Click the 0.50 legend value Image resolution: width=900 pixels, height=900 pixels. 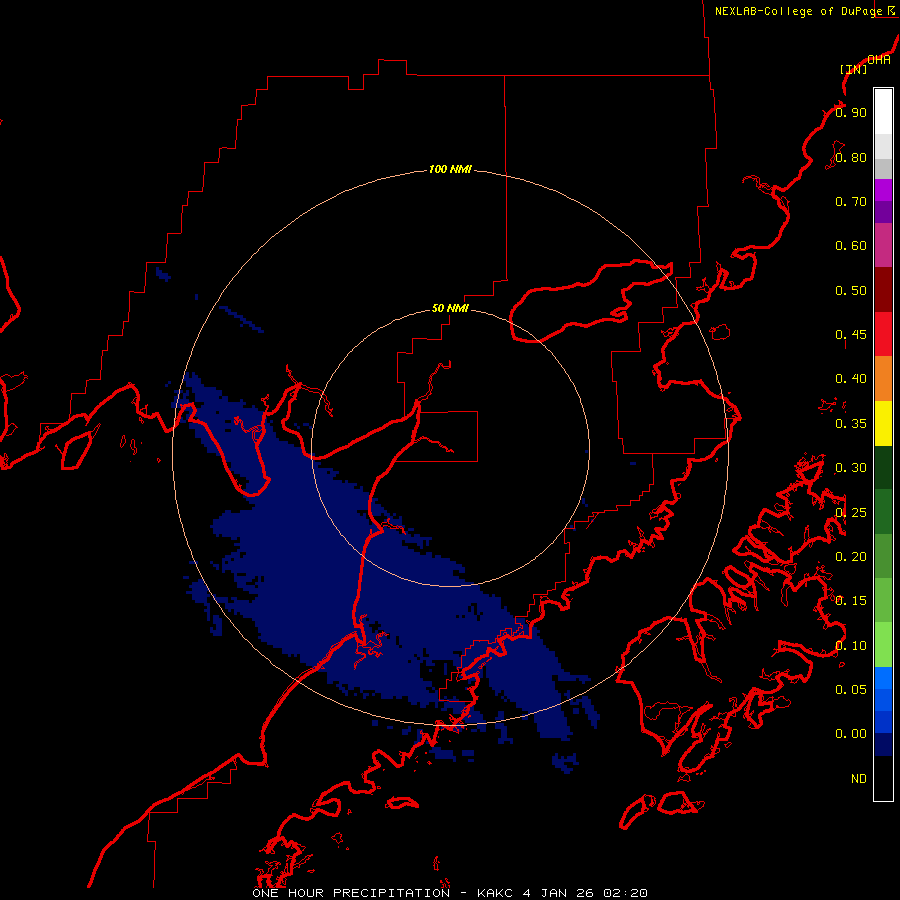[851, 290]
